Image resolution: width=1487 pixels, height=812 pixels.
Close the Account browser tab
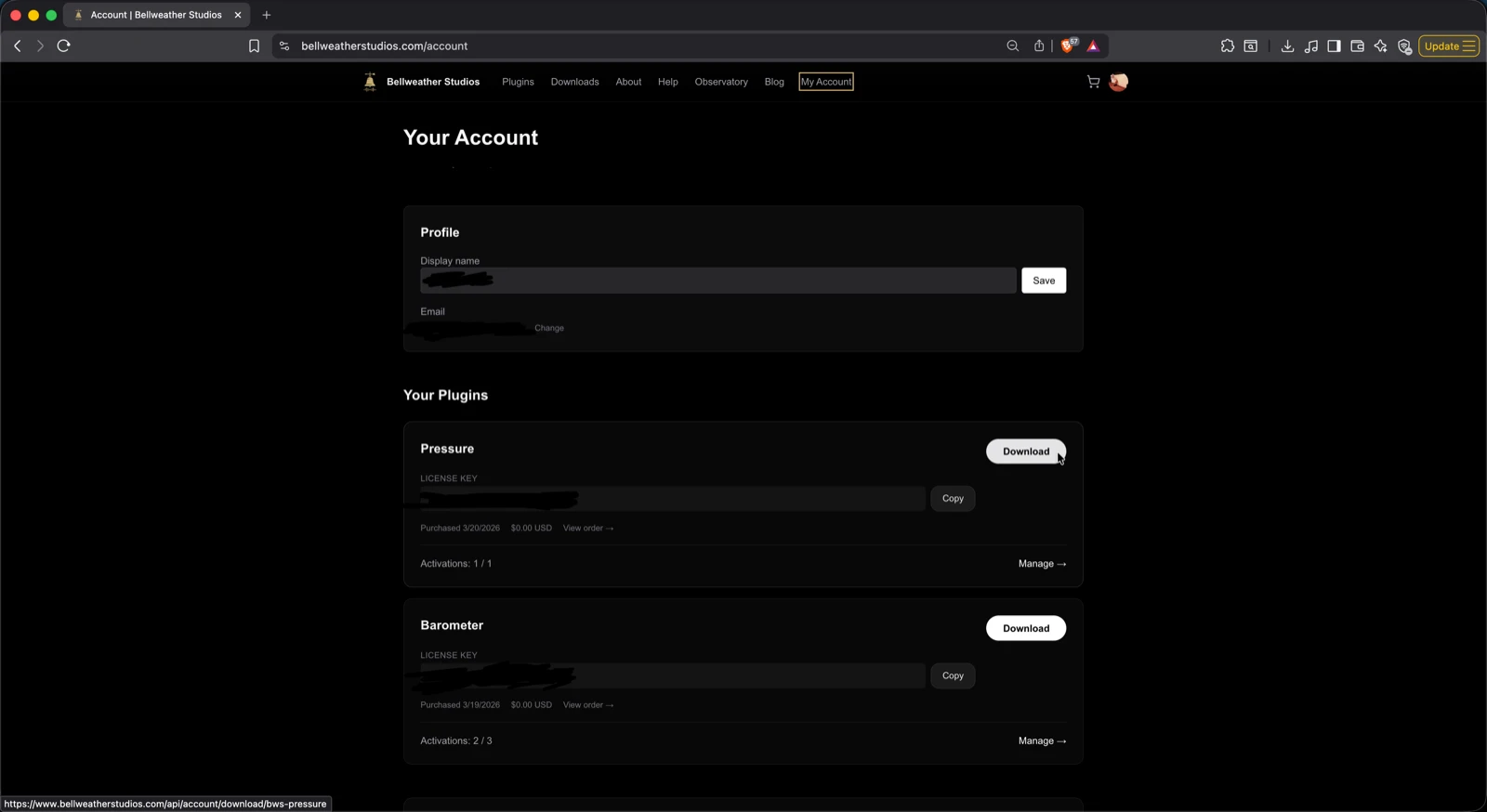coord(238,15)
